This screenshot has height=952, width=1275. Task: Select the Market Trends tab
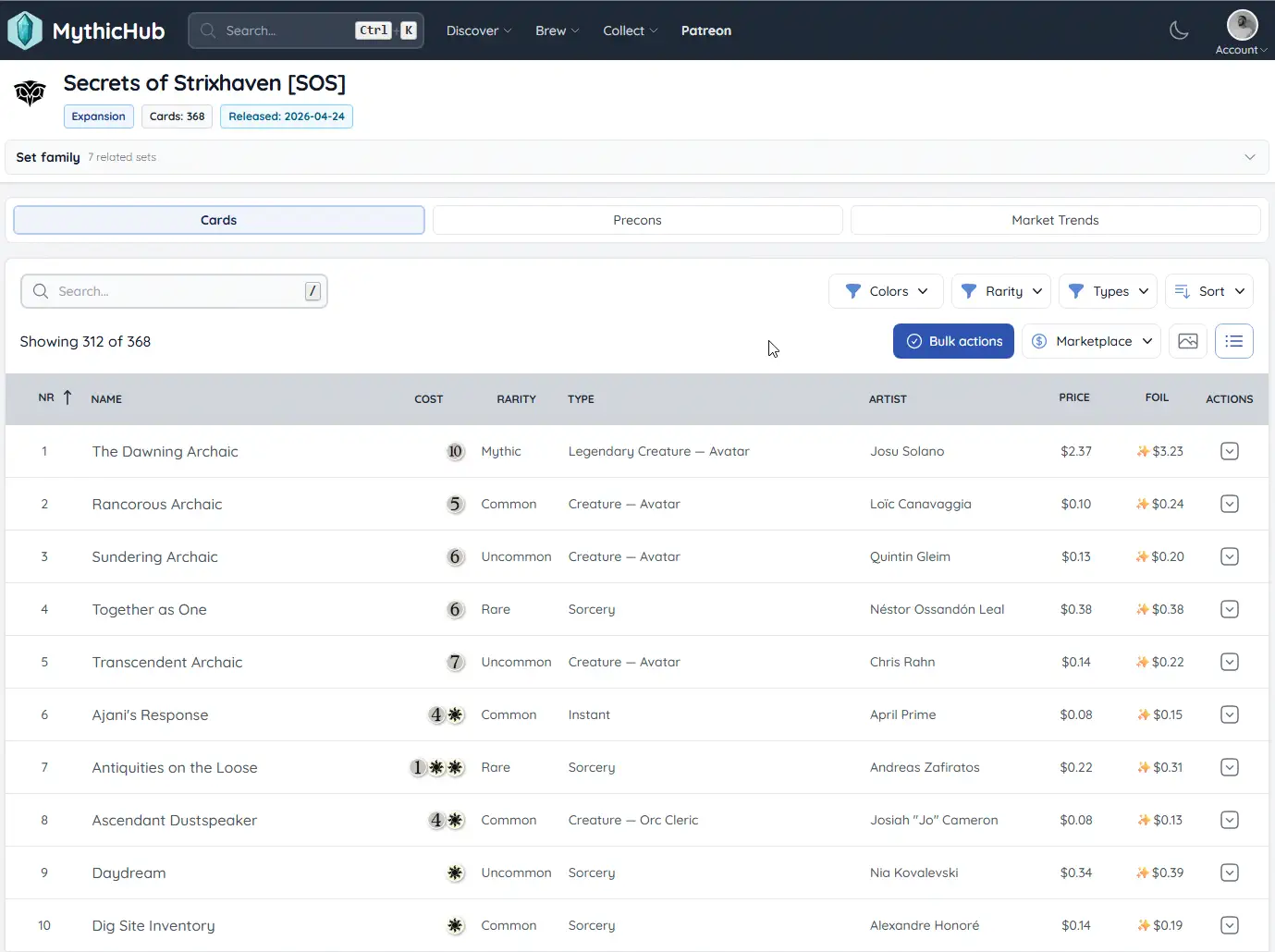(x=1055, y=220)
